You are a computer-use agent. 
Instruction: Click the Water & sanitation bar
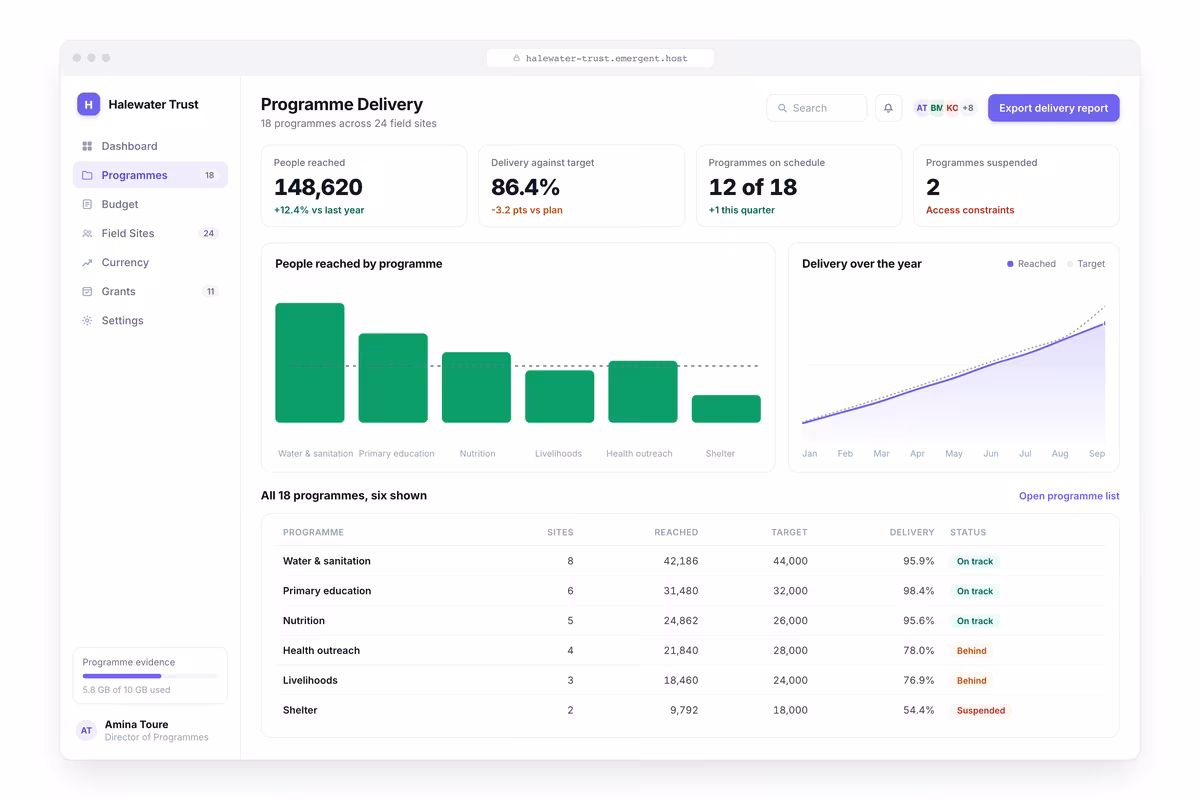pos(310,363)
